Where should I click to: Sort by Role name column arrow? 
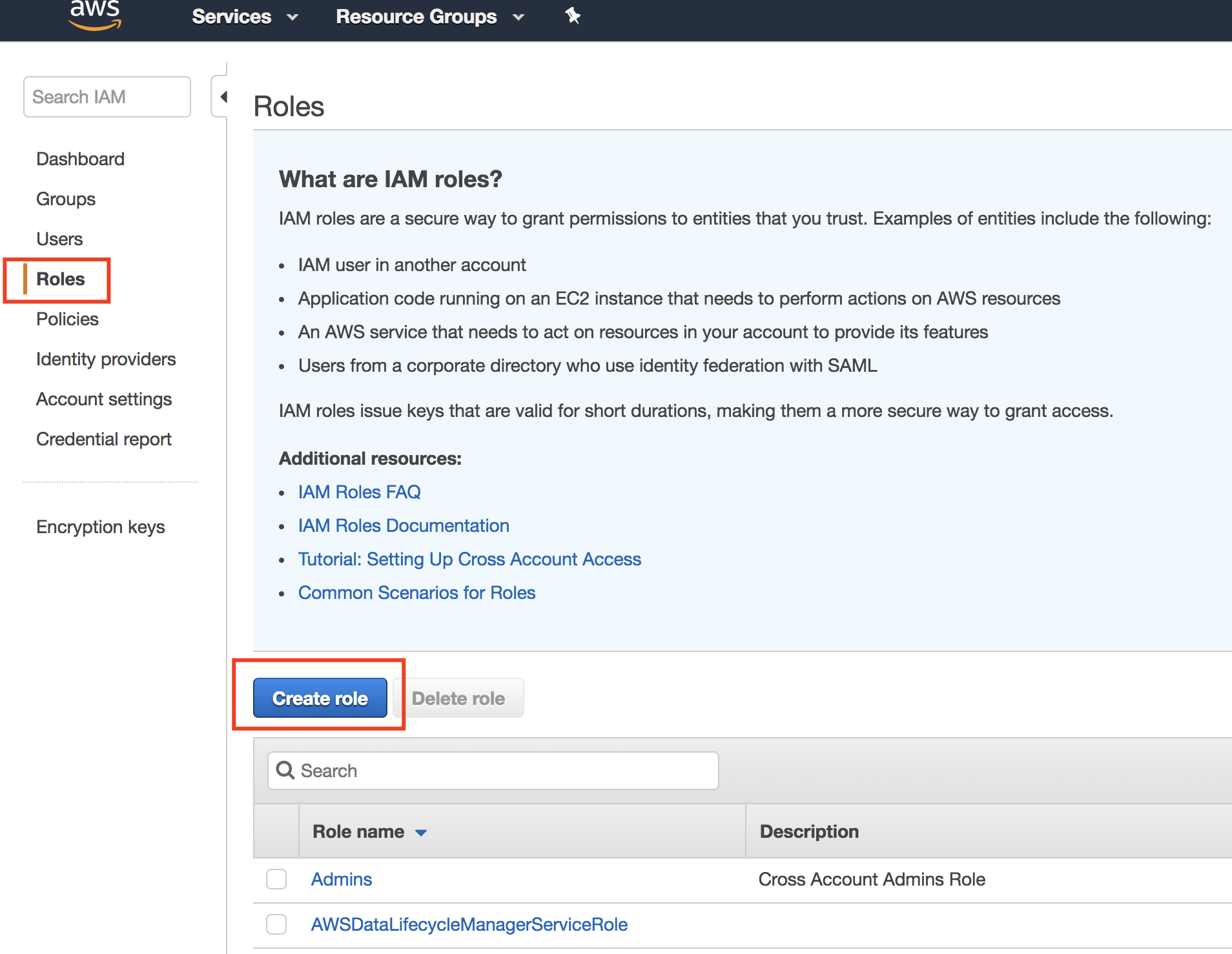(x=421, y=833)
